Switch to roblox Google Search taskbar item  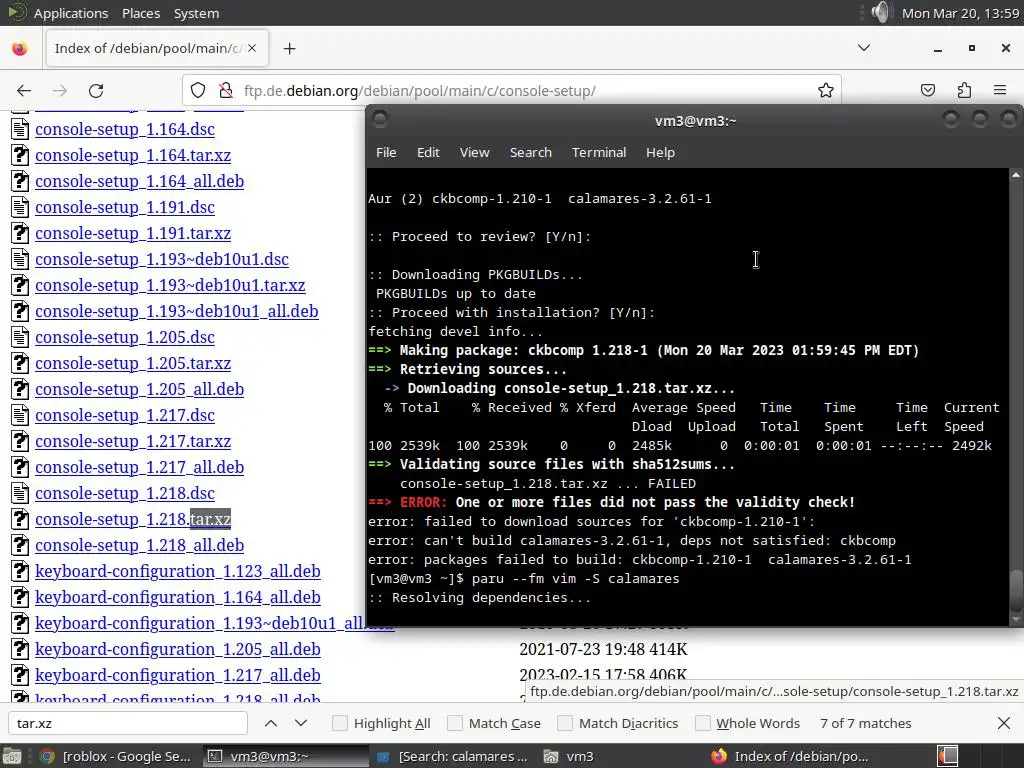point(116,756)
